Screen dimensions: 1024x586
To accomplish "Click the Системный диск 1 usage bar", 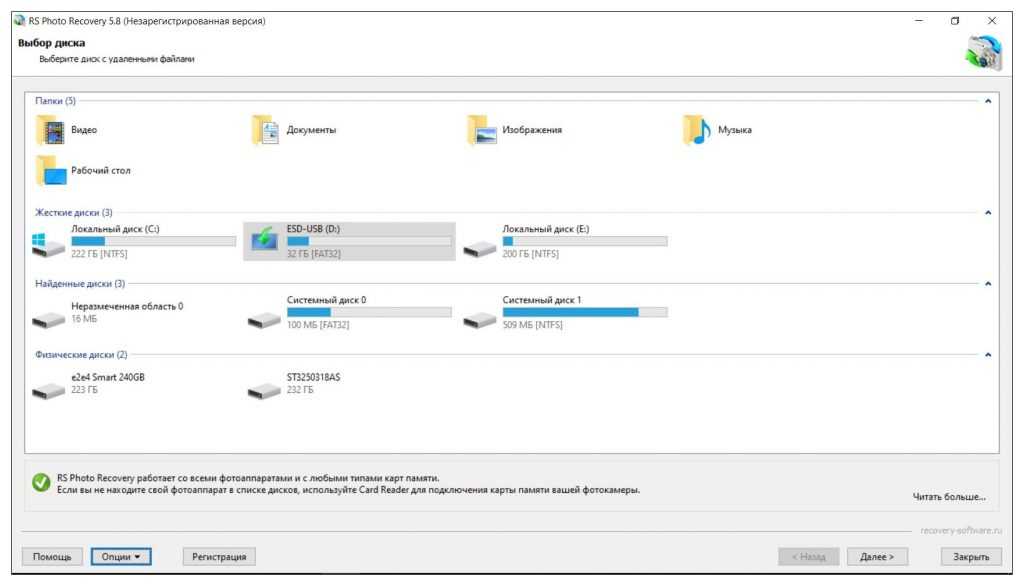I will pos(584,312).
